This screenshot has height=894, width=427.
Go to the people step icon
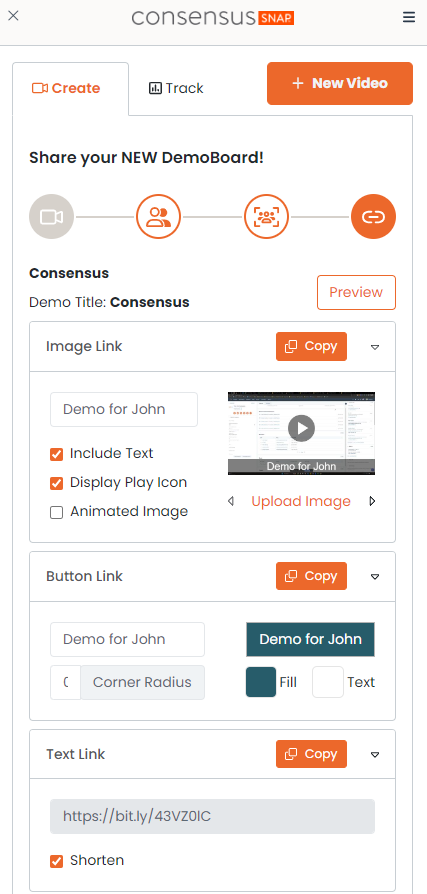tap(158, 217)
